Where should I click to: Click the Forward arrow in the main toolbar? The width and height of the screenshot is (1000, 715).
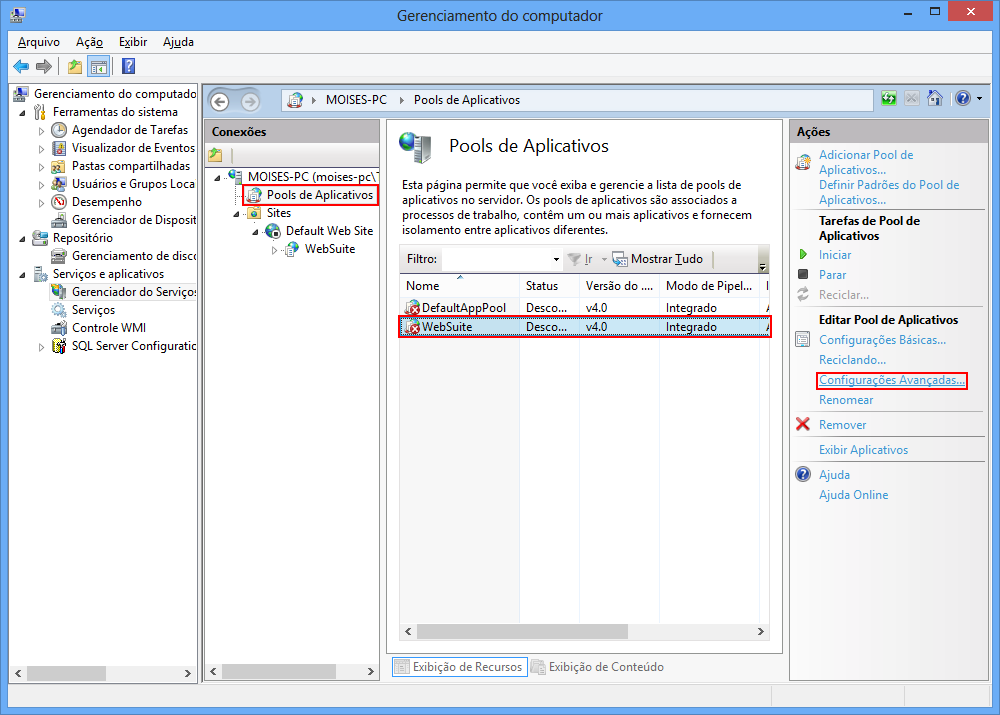point(44,66)
